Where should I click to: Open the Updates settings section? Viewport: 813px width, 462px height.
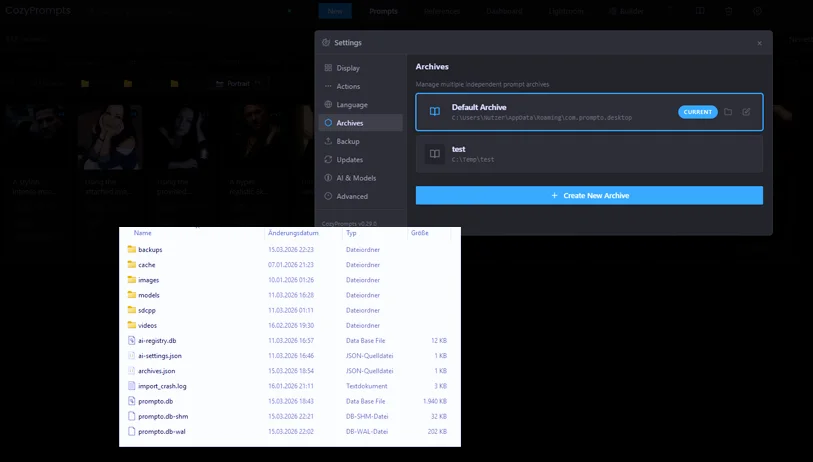point(360,160)
